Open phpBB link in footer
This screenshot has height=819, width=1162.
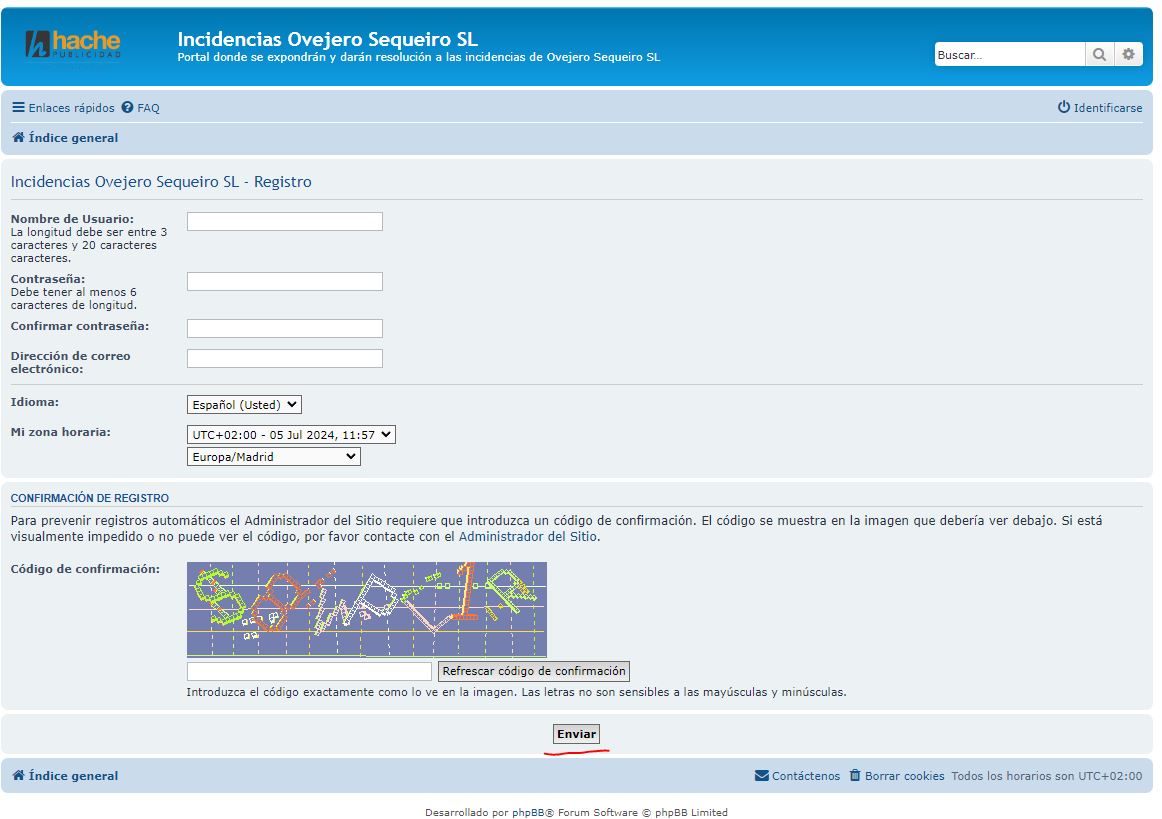coord(528,813)
